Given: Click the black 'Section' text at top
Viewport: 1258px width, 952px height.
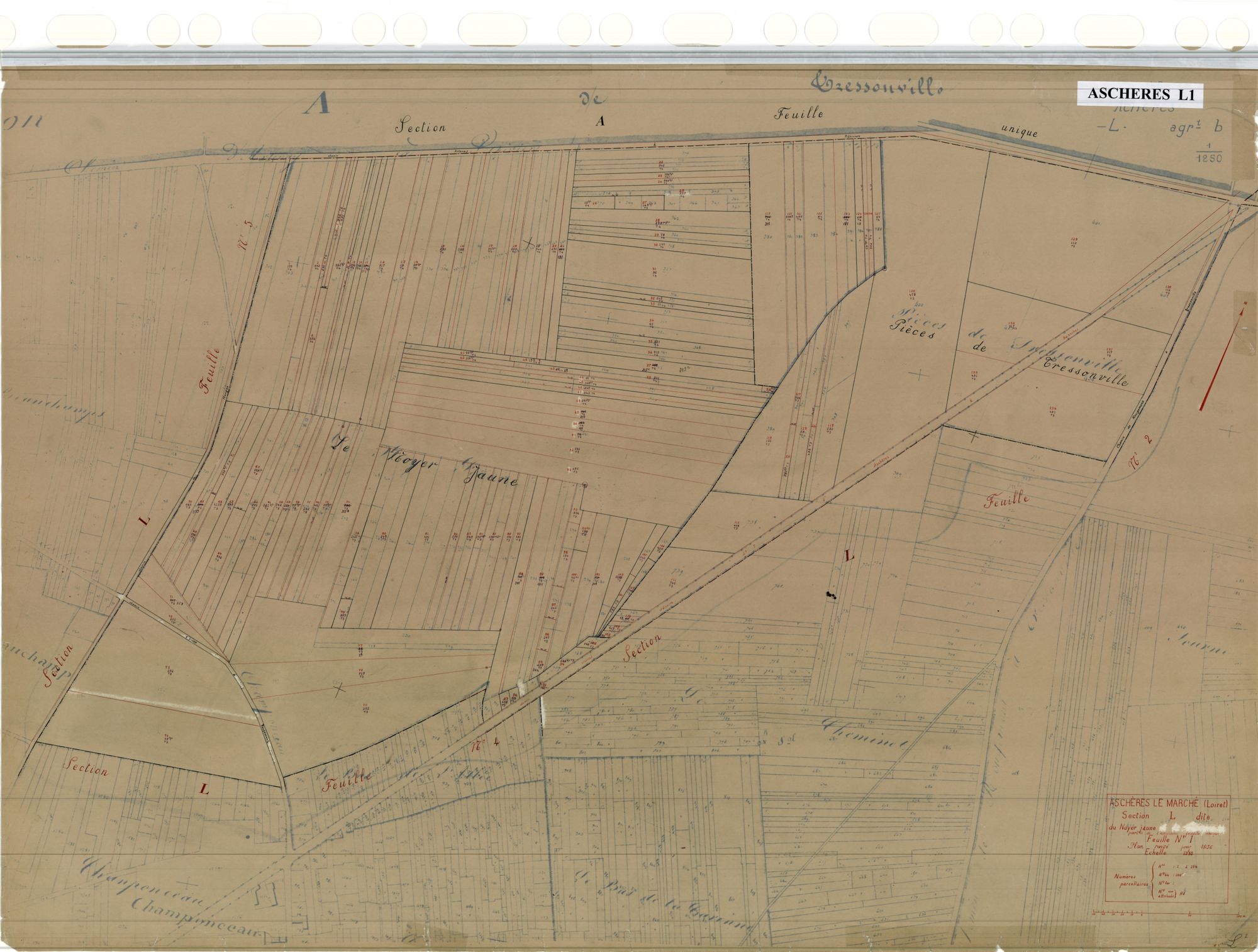Looking at the screenshot, I should [x=420, y=126].
